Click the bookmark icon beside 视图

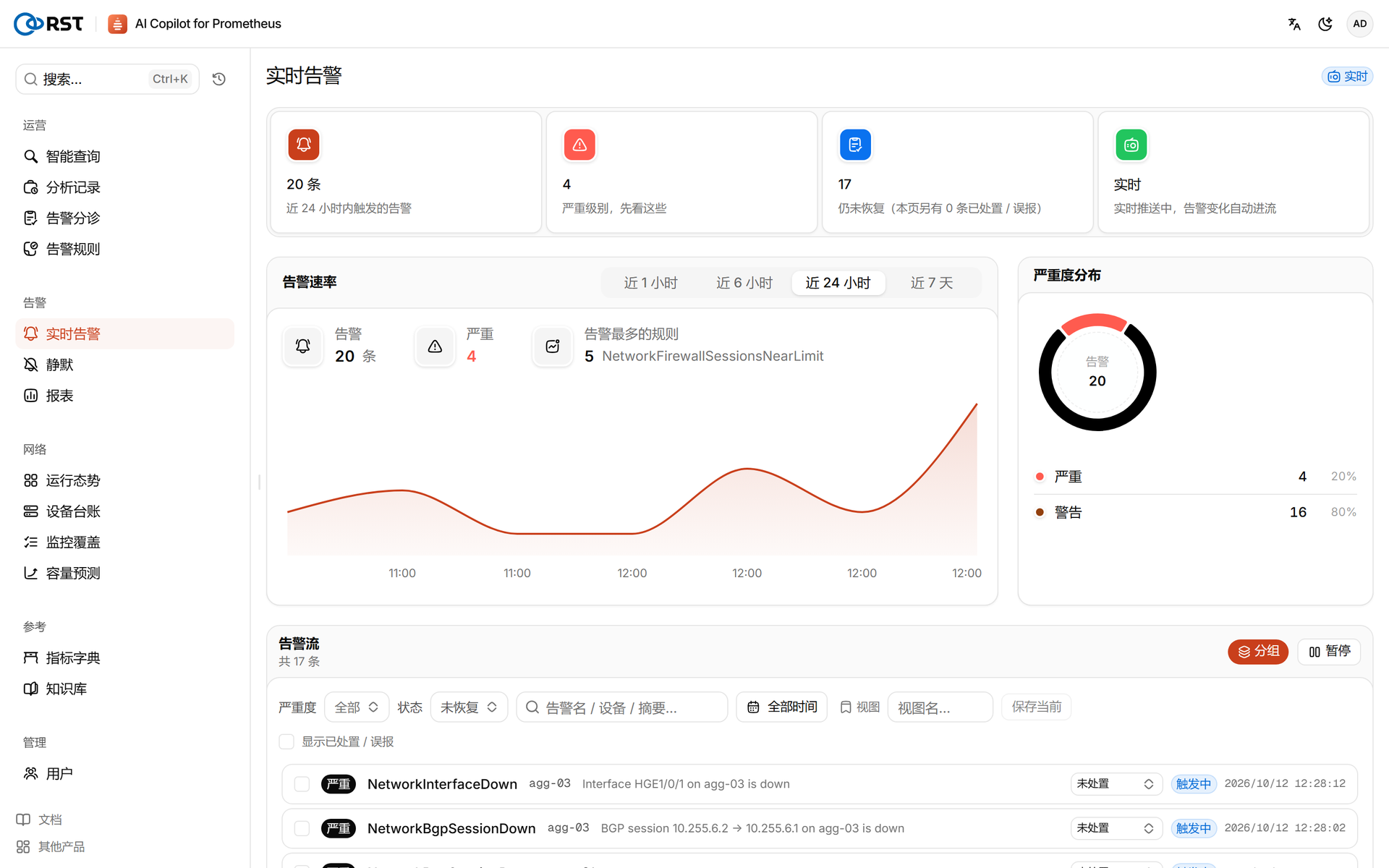(x=845, y=707)
